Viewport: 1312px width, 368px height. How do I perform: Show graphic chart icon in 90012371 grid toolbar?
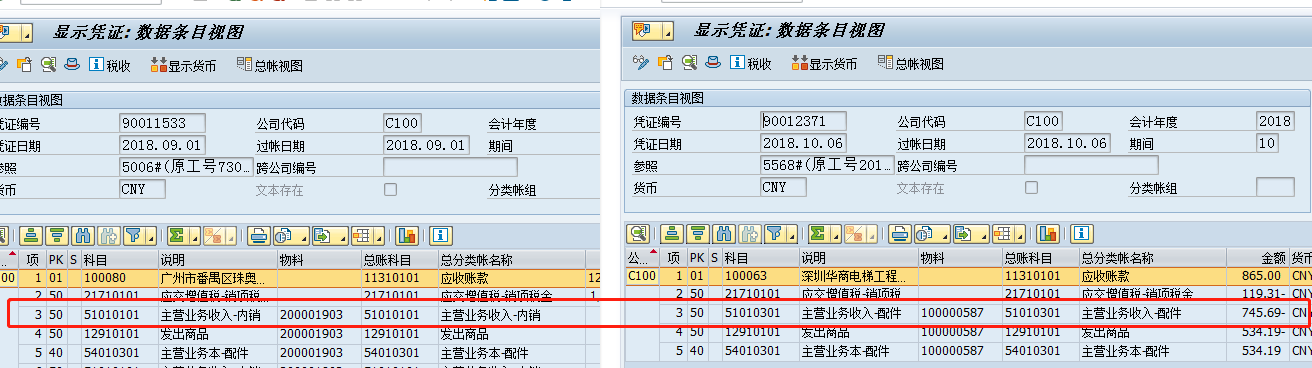(1048, 233)
